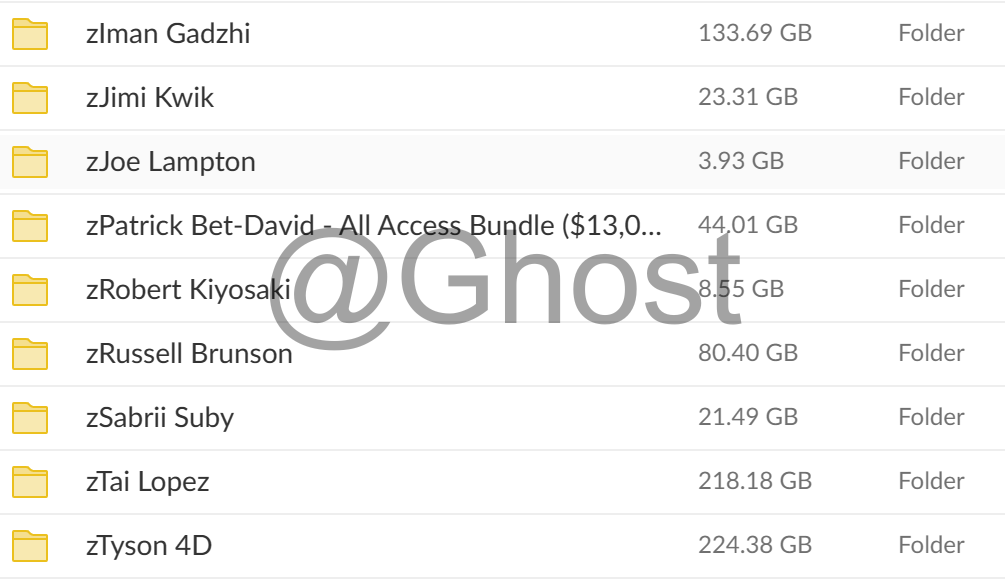Click the 21.49 GB size cell
1005x587 pixels.
click(748, 417)
